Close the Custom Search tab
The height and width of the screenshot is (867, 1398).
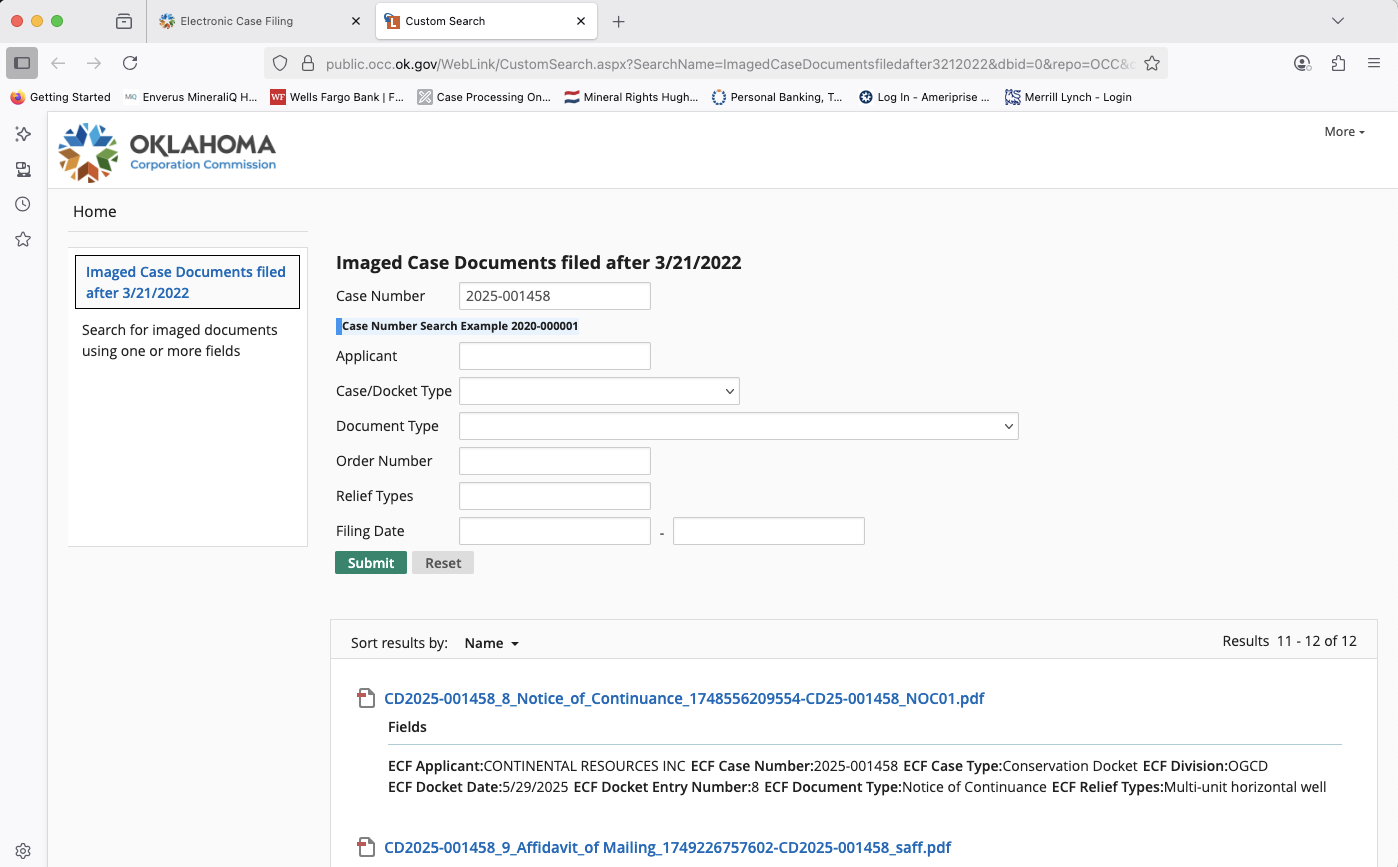pos(580,21)
